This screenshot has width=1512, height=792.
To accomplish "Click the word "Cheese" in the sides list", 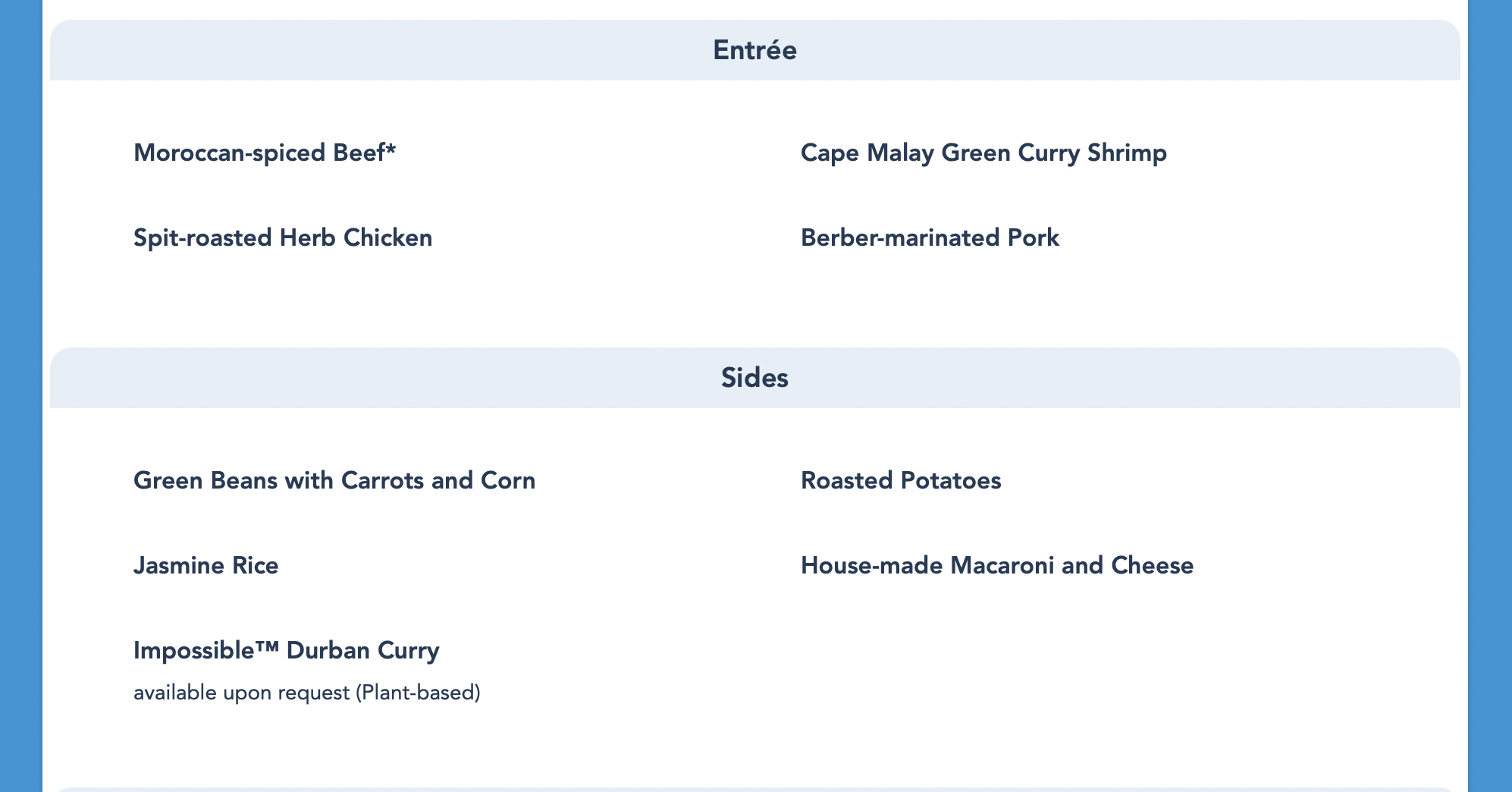I will coord(1152,566).
